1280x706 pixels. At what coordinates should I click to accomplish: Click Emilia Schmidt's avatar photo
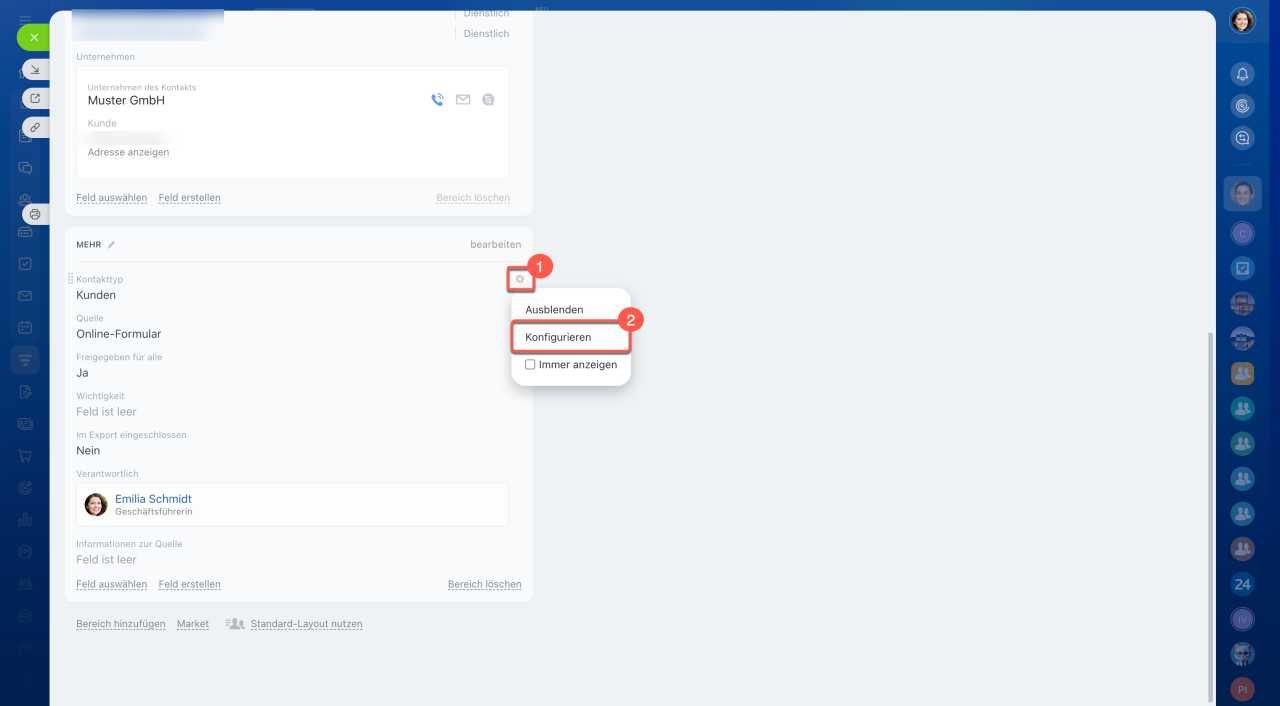click(96, 505)
